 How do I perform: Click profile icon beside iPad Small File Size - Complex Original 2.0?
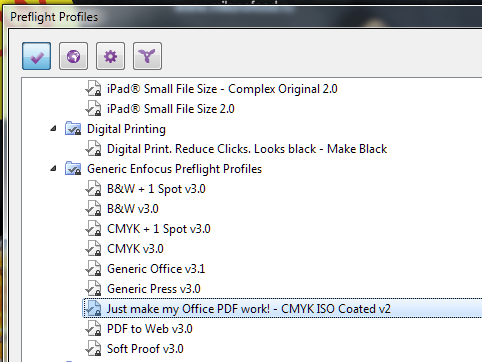click(x=93, y=89)
